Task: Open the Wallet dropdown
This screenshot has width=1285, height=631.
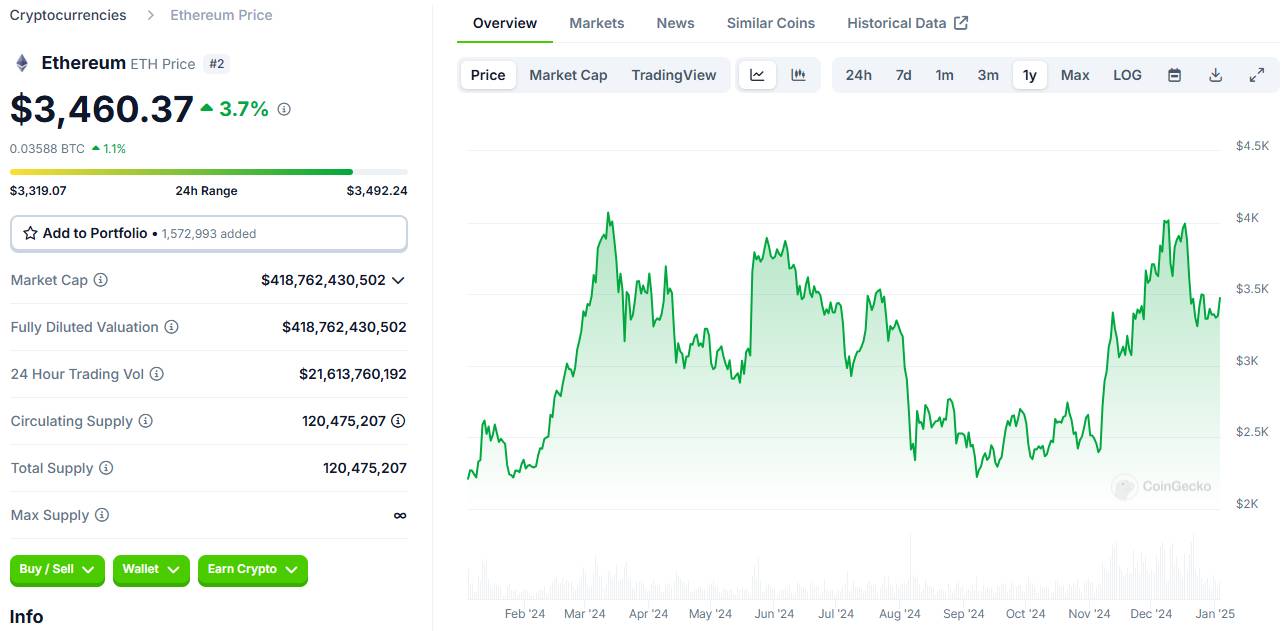Action: click(151, 570)
